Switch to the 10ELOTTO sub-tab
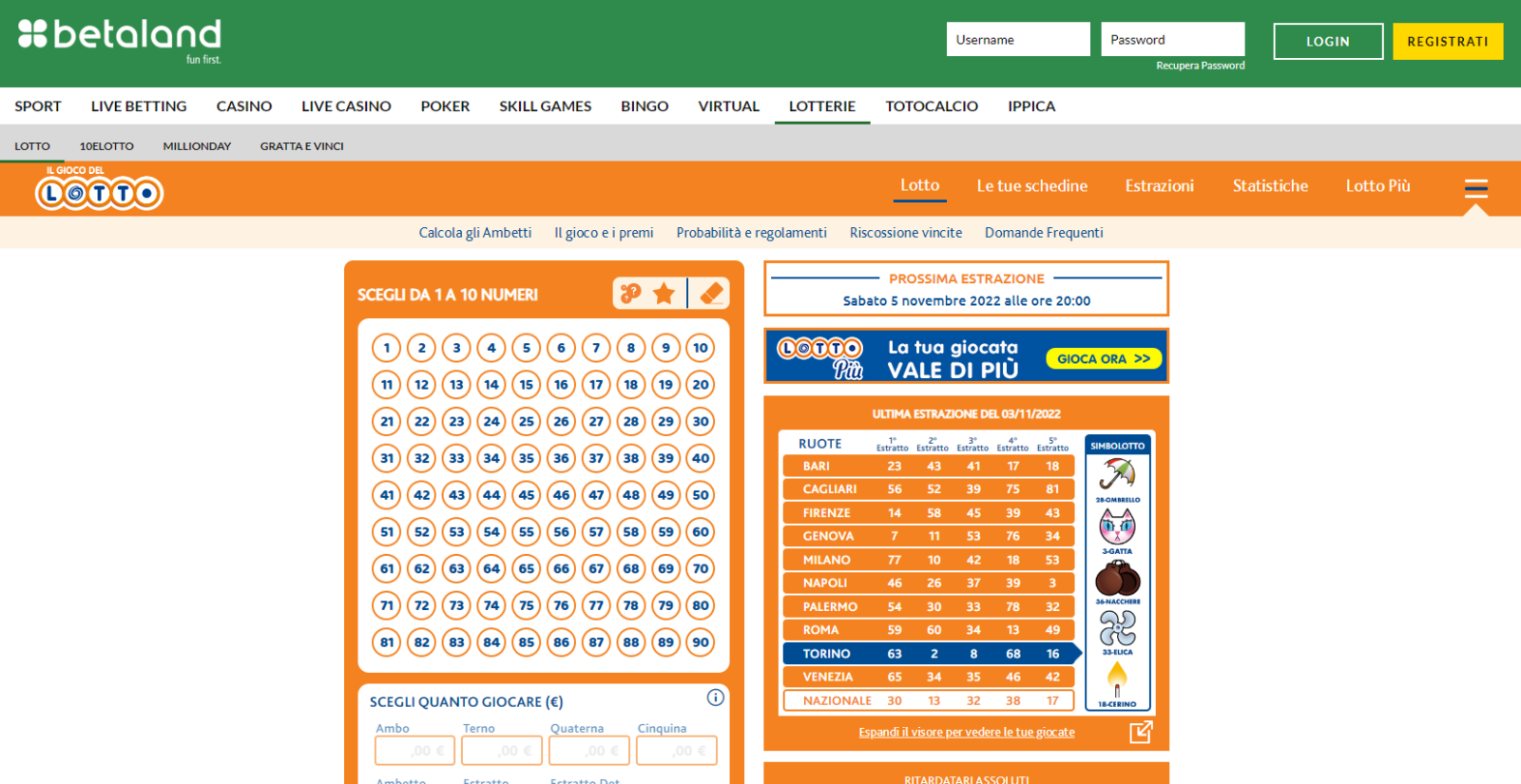Image resolution: width=1521 pixels, height=784 pixels. click(x=106, y=146)
